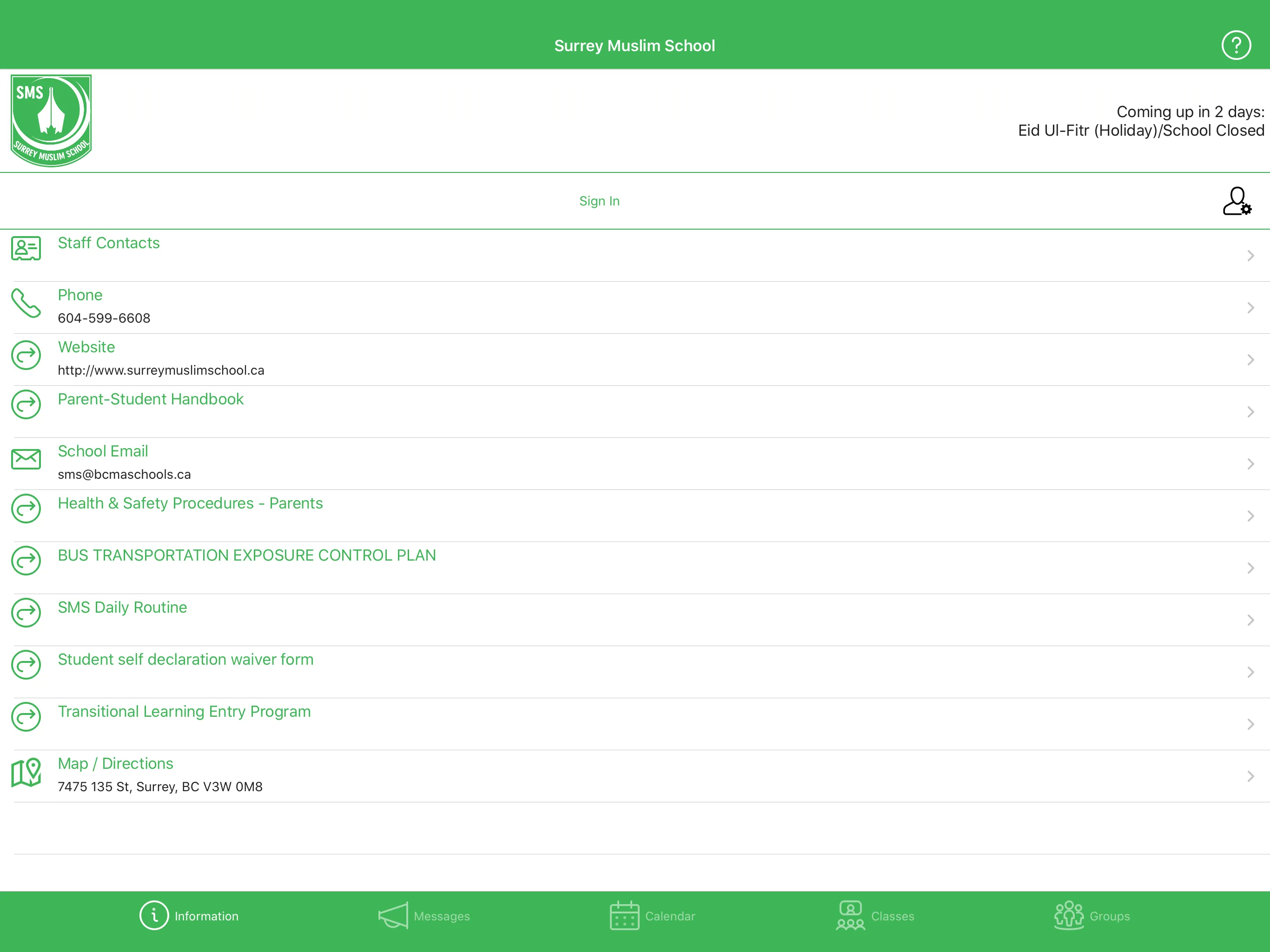The width and height of the screenshot is (1270, 952).
Task: Open Student self declaration waiver form
Action: coord(185,659)
